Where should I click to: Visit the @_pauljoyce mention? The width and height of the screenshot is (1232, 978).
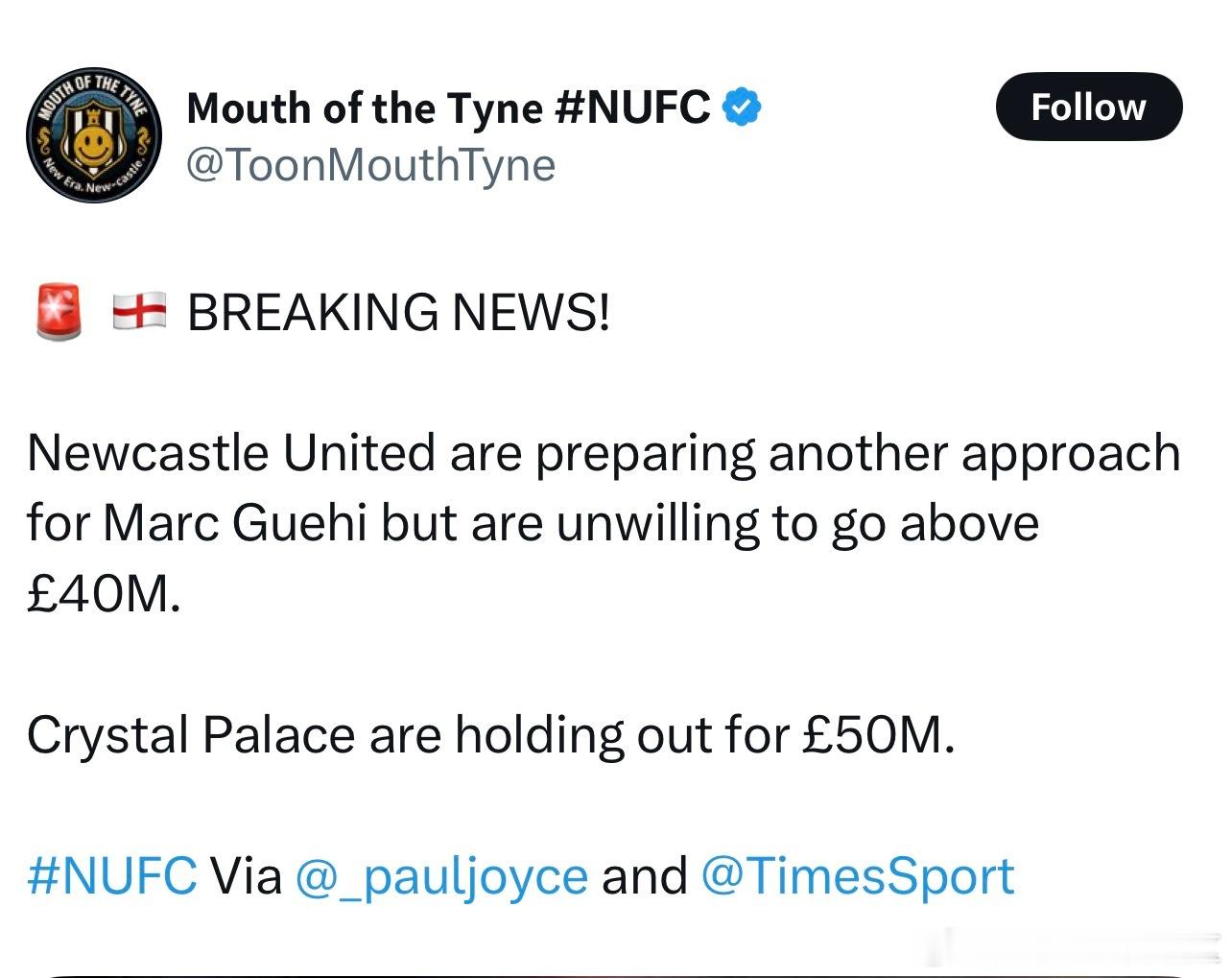point(441,877)
